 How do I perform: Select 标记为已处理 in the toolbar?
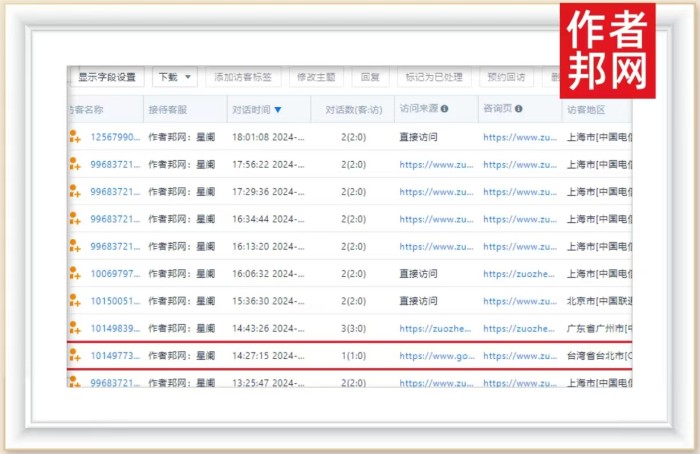coord(433,77)
